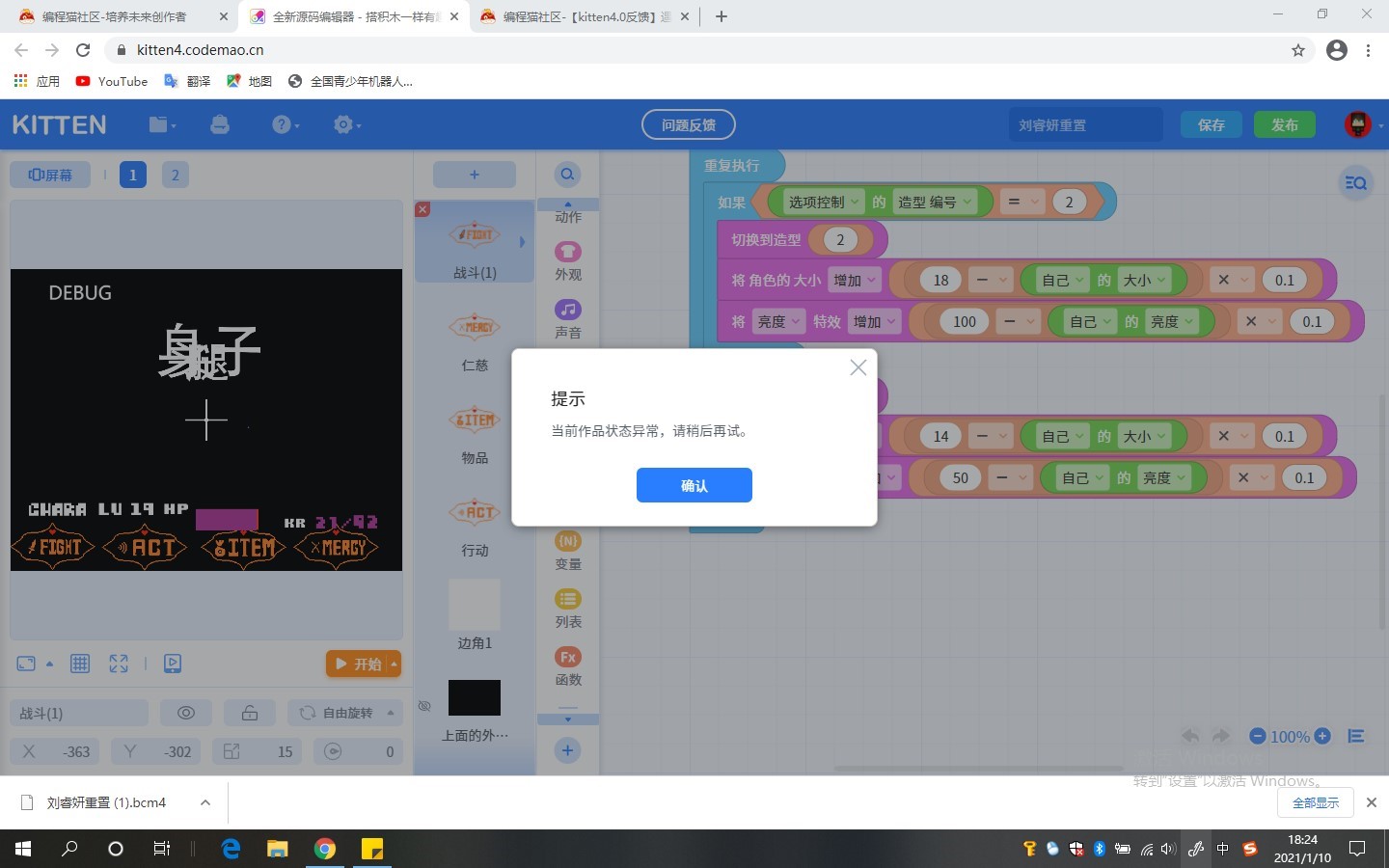
Task: Confirm the prompt with the 确认 button
Action: point(694,485)
